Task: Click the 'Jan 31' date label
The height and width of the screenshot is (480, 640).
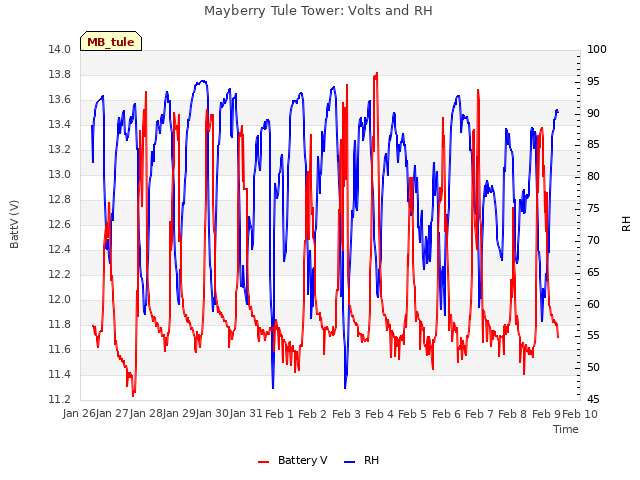Action: coord(246,414)
